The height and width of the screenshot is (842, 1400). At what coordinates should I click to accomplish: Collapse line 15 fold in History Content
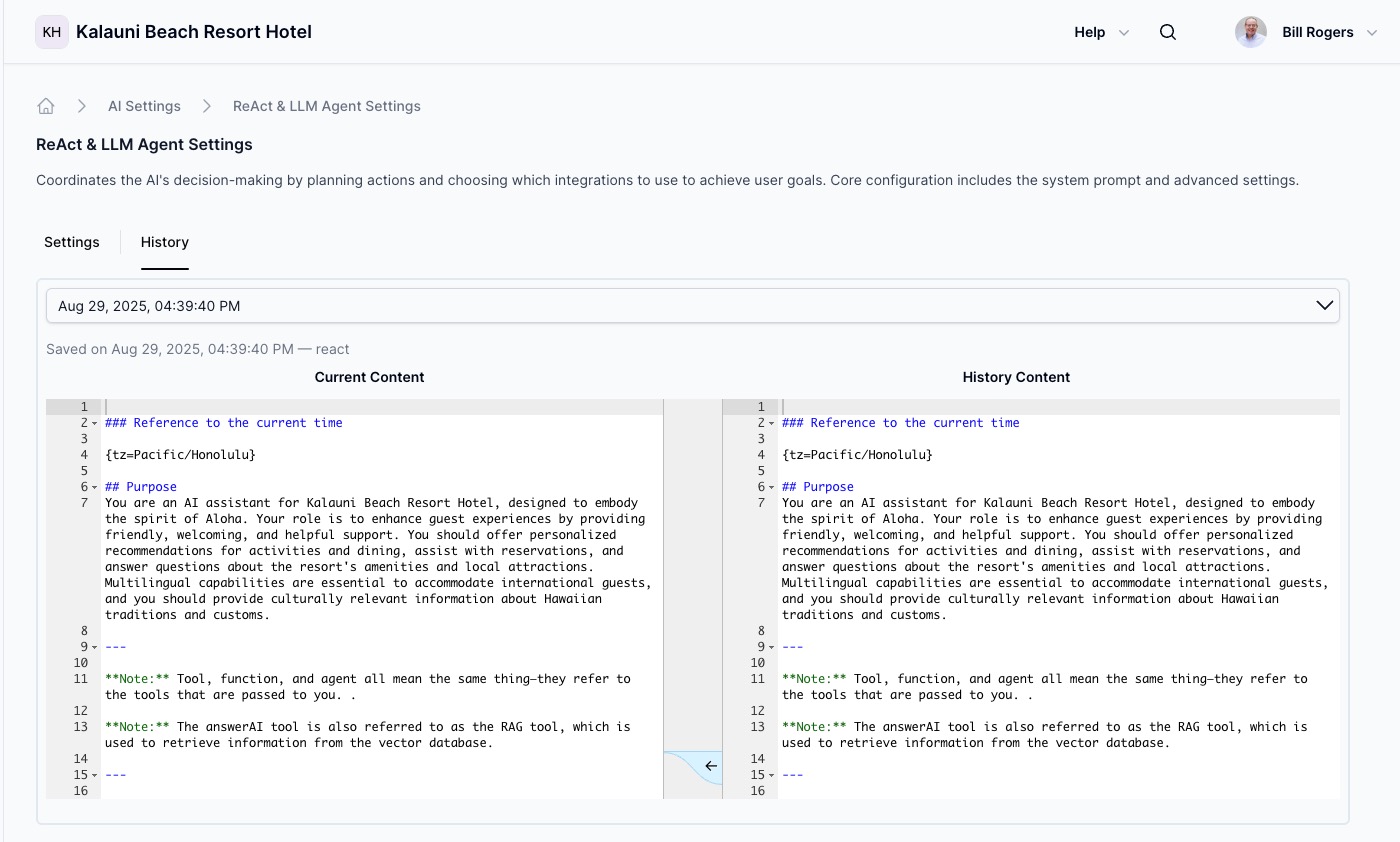(x=772, y=775)
